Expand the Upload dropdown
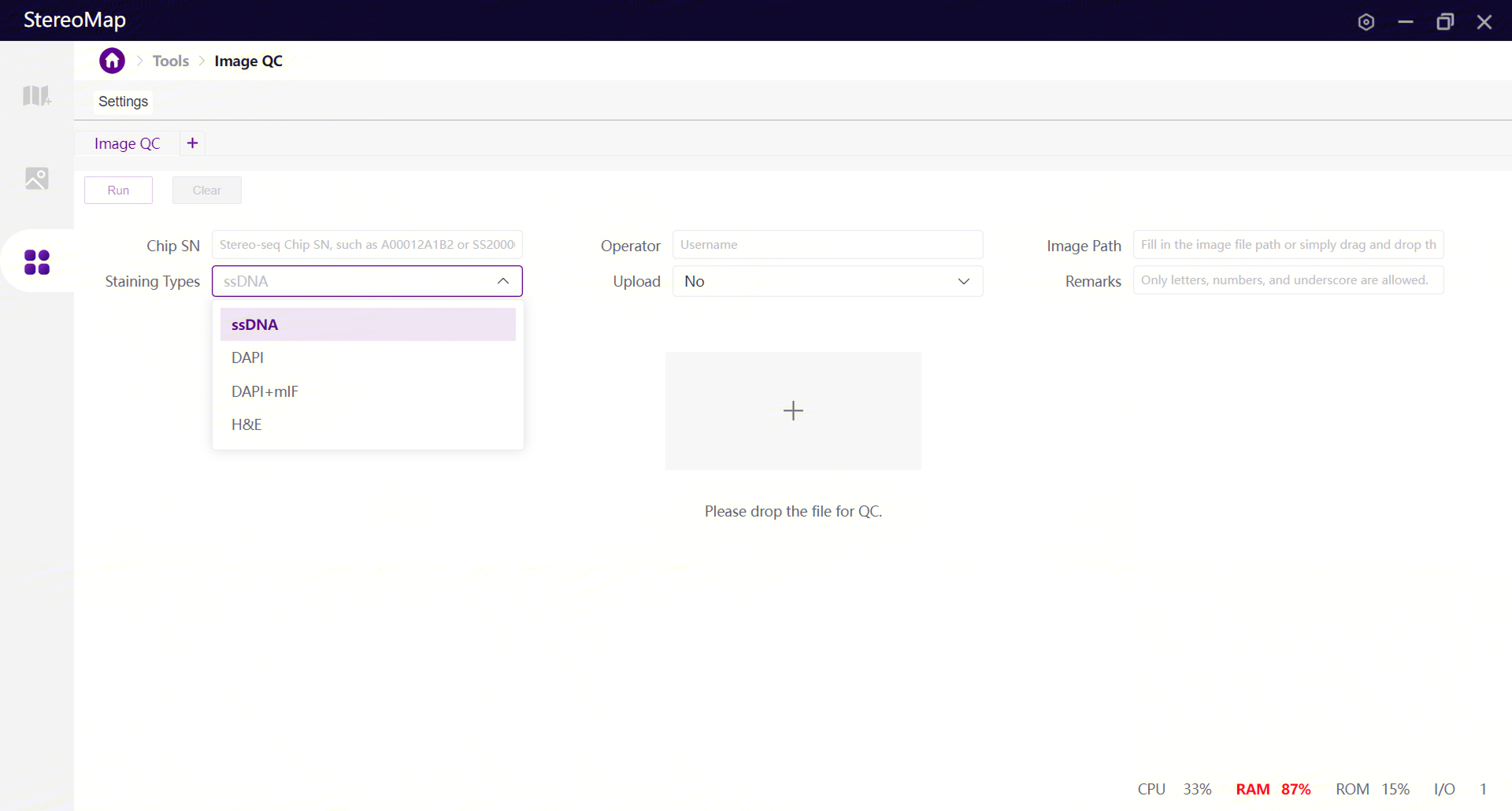 pos(963,281)
